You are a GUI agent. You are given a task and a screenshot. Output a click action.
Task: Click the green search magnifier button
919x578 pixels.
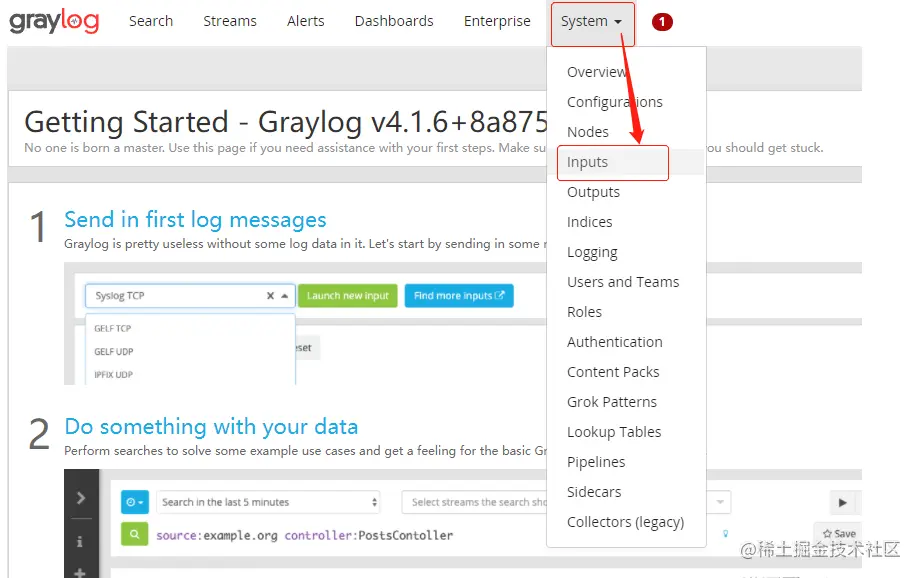[x=135, y=534]
